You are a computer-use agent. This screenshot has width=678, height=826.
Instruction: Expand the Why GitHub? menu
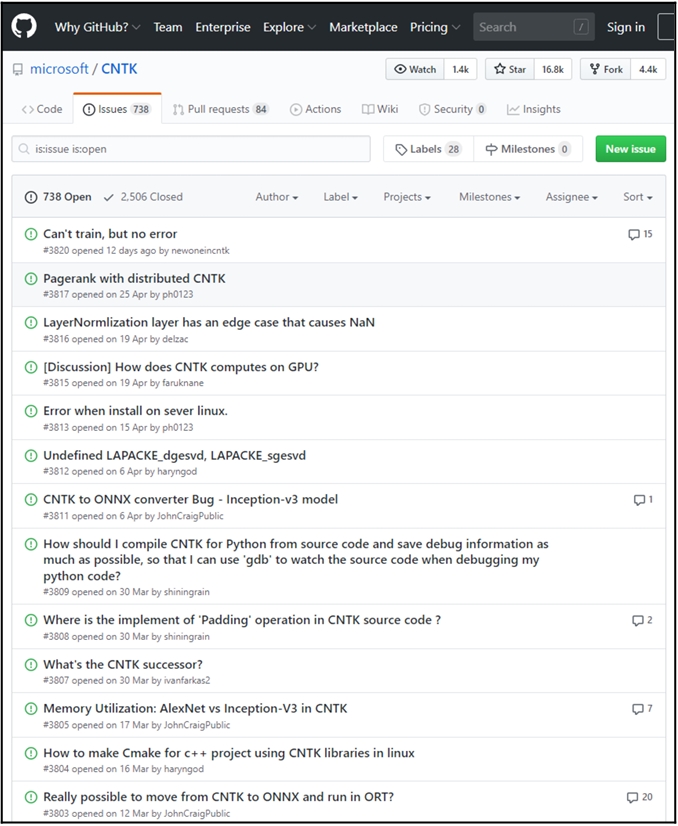97,27
